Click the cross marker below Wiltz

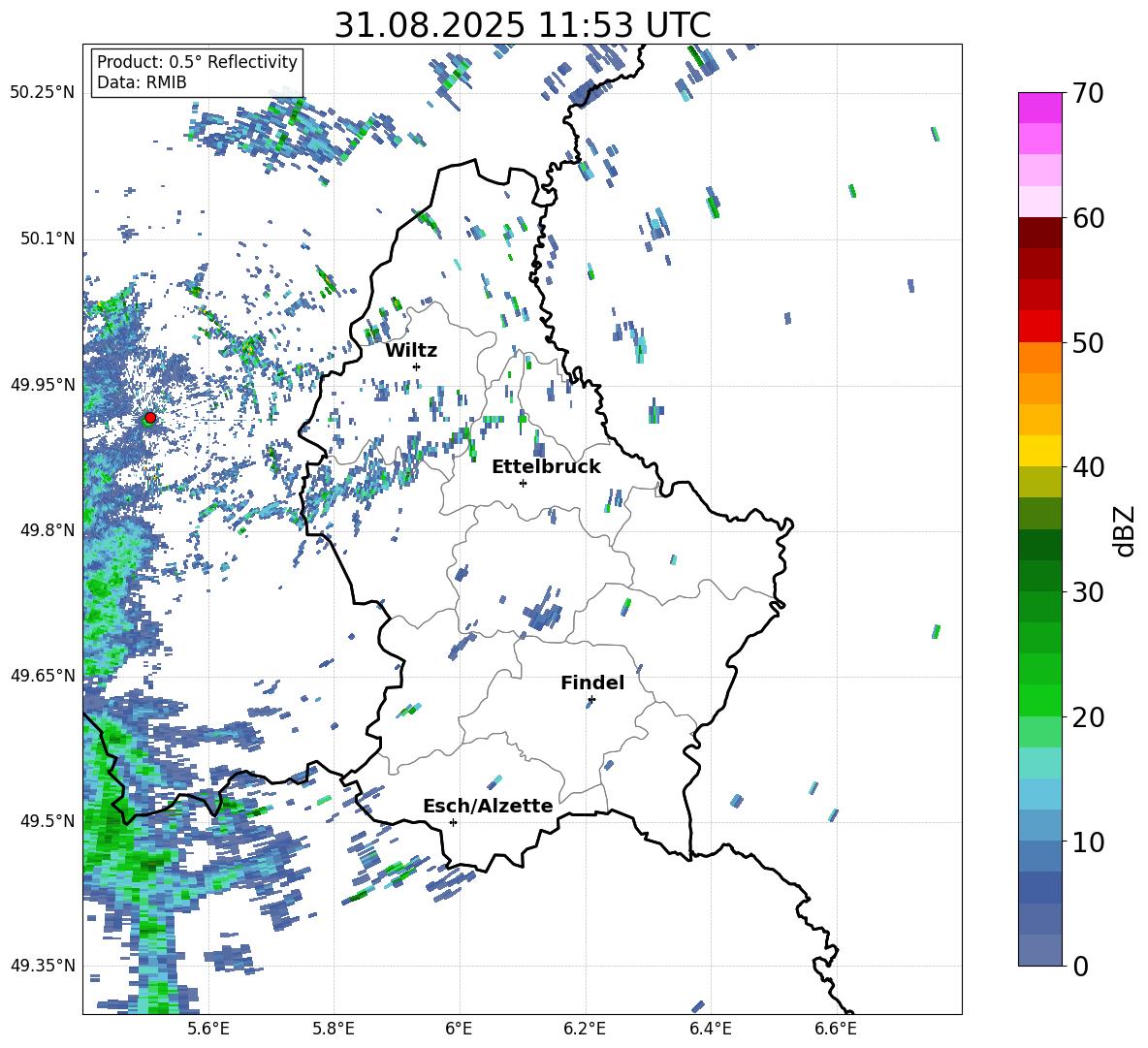417,366
